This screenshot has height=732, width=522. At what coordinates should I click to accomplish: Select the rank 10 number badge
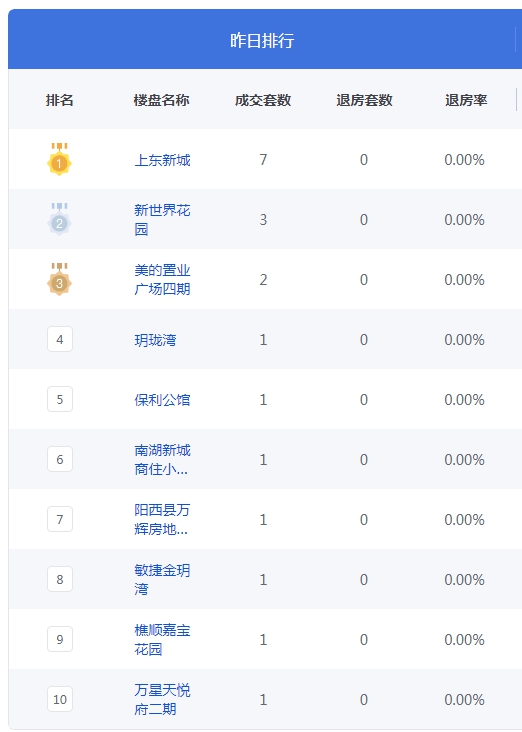coord(60,699)
